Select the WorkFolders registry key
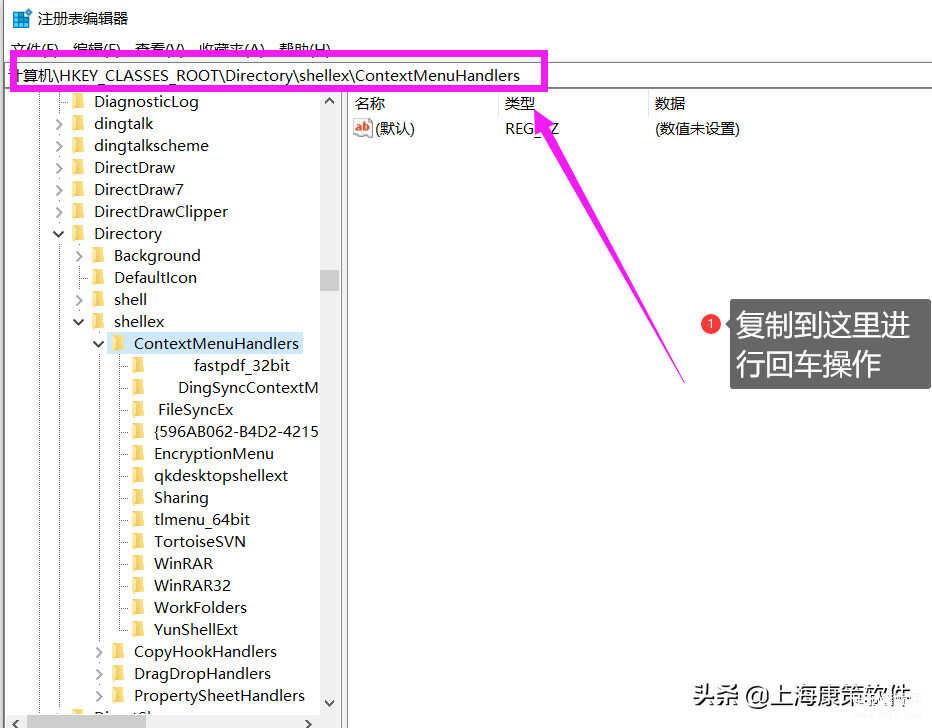The image size is (932, 728). coord(200,607)
